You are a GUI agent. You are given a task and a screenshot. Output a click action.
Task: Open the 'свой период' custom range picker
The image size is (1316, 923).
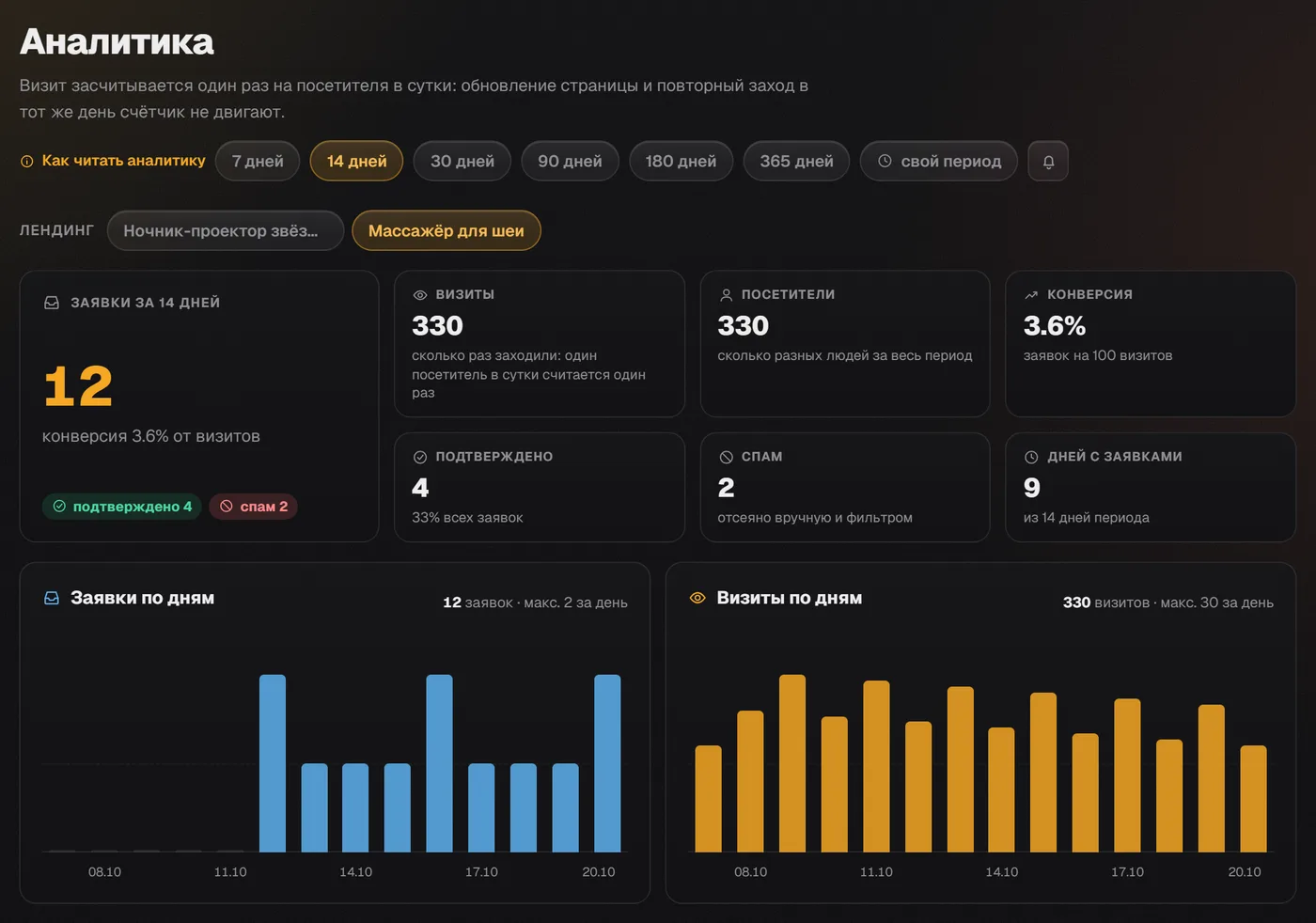click(x=939, y=162)
